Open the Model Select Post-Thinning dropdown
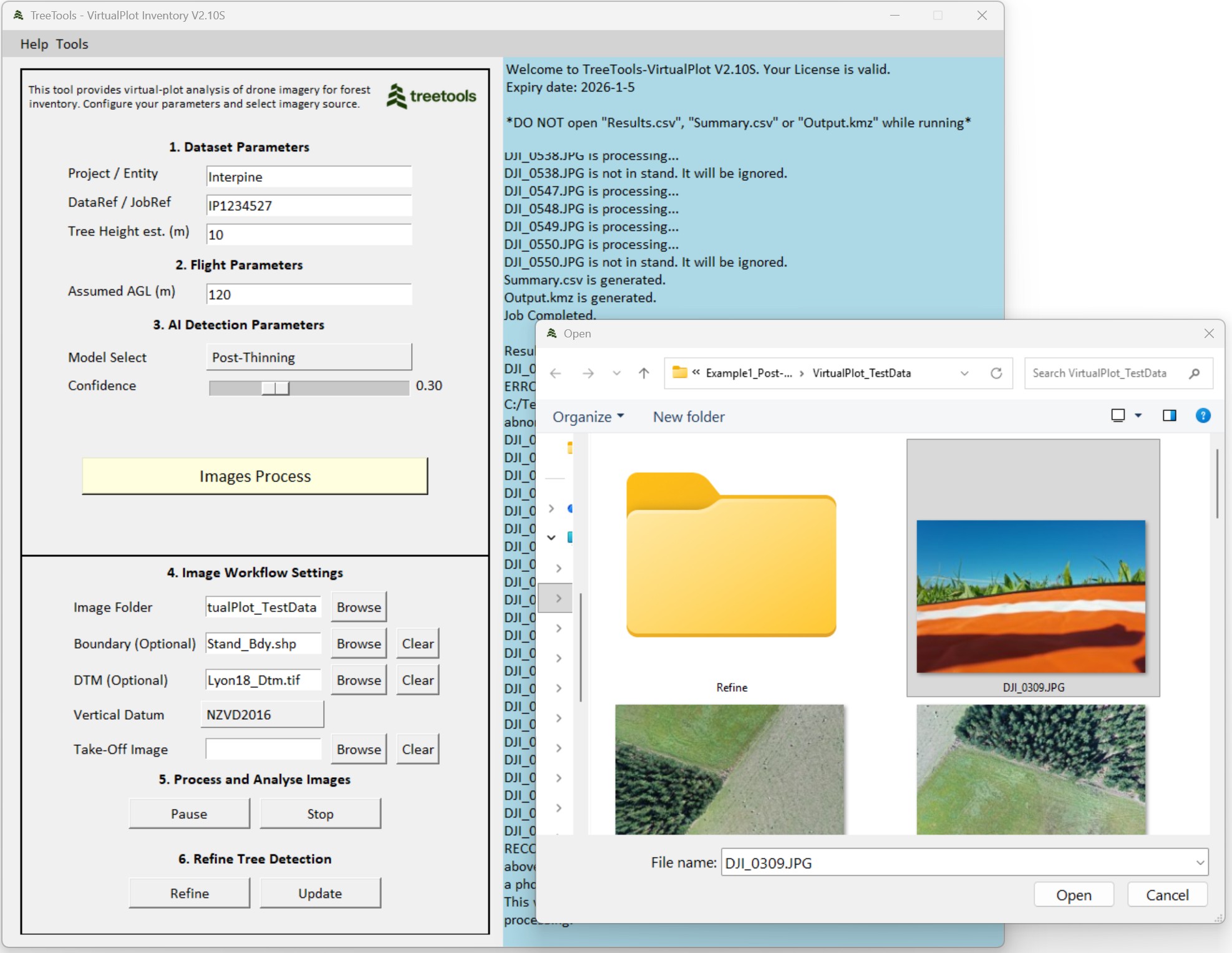This screenshot has height=953, width=1232. point(309,357)
